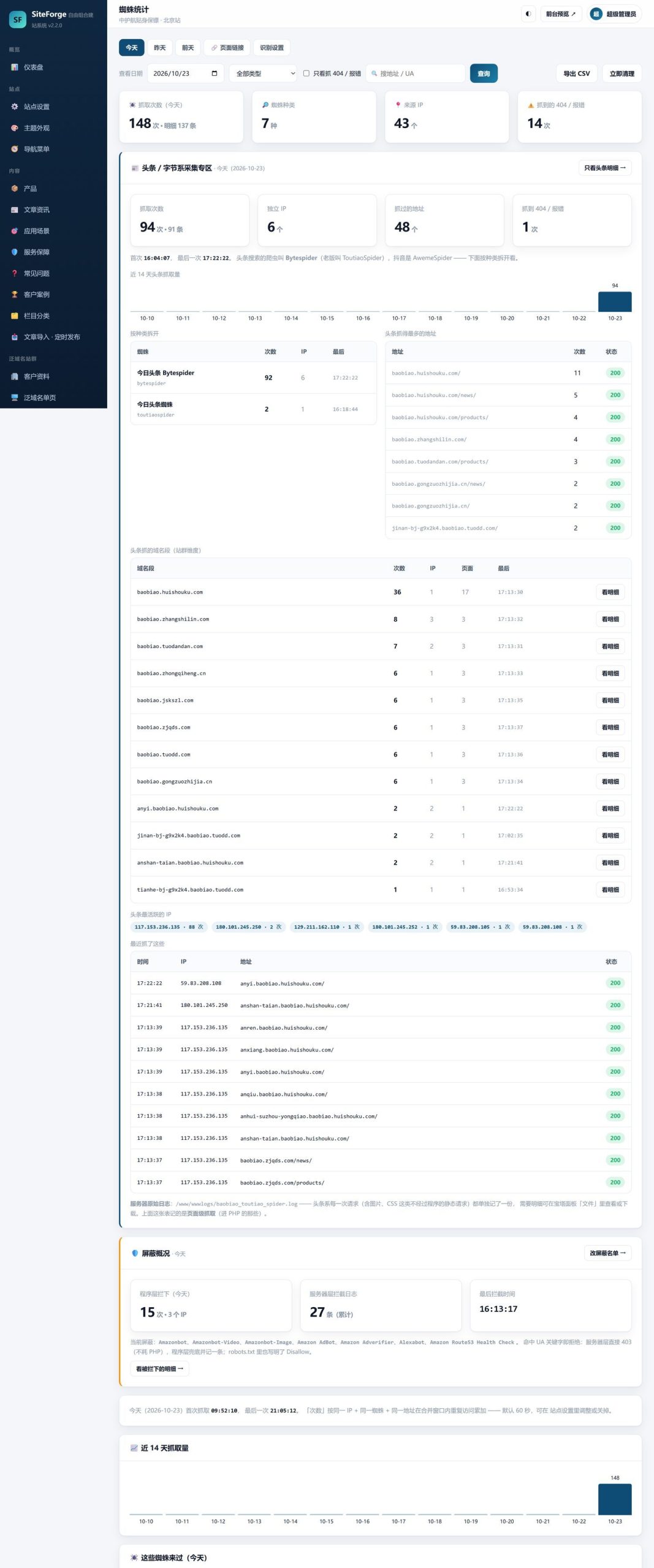This screenshot has height=1568, width=654.
Task: Open the 超级管理员 user menu
Action: click(615, 14)
